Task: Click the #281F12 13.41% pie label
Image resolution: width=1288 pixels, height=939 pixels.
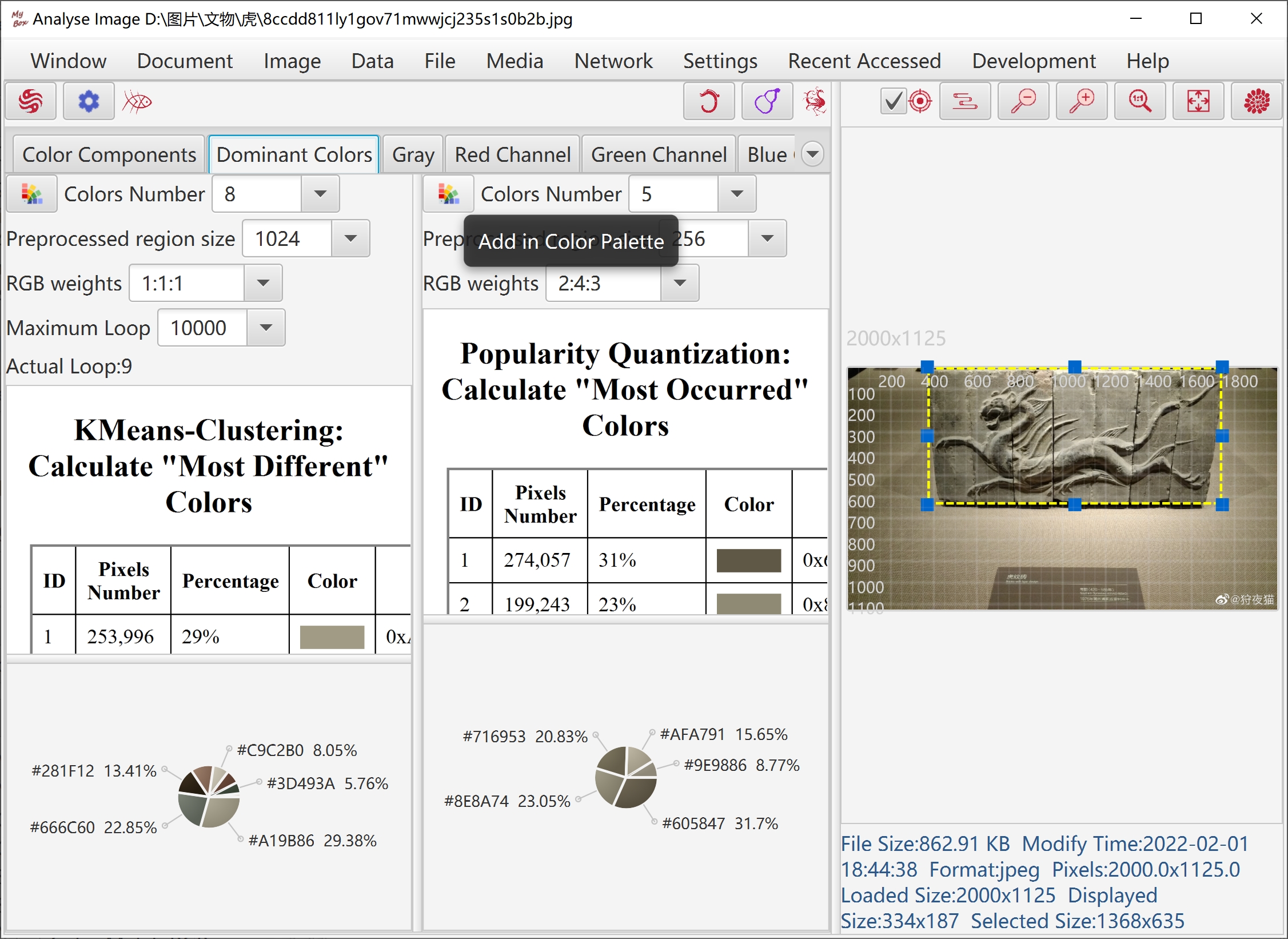Action: pos(94,771)
